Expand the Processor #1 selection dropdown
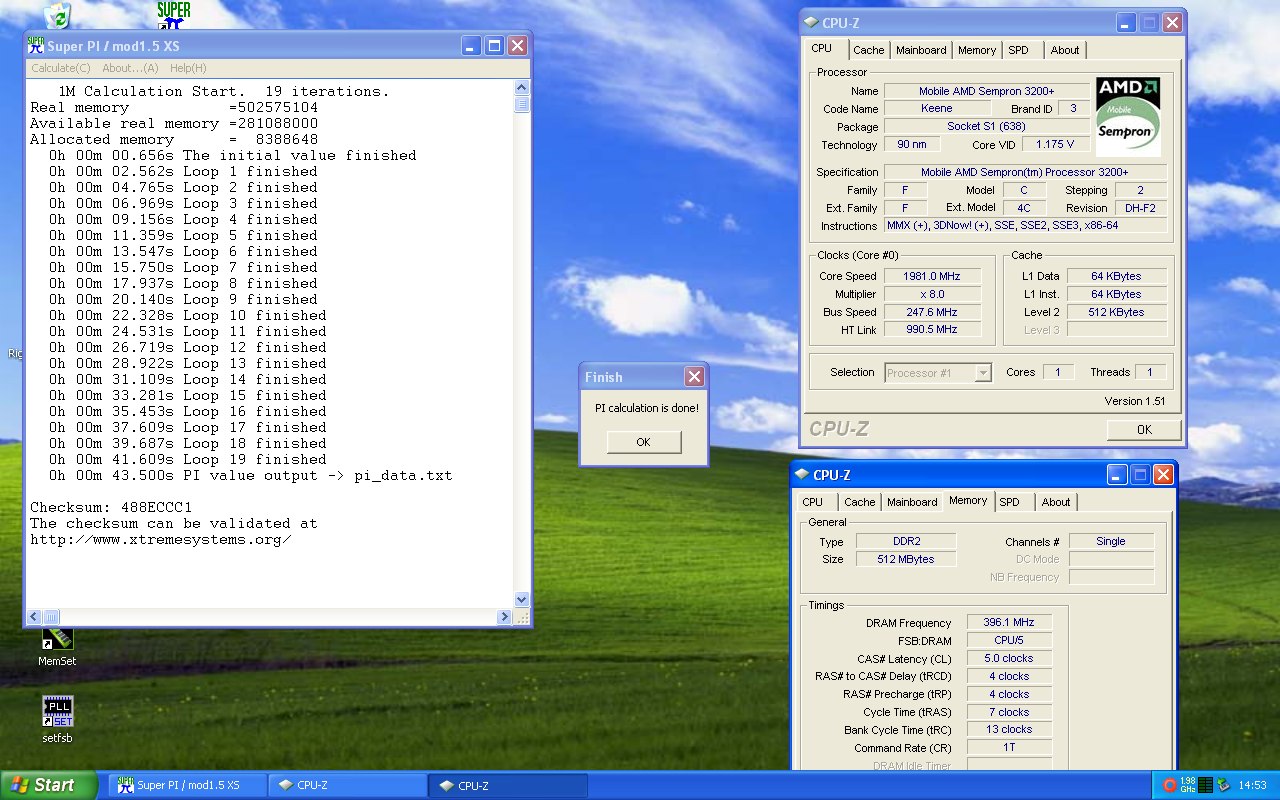Viewport: 1280px width, 800px height. point(983,373)
